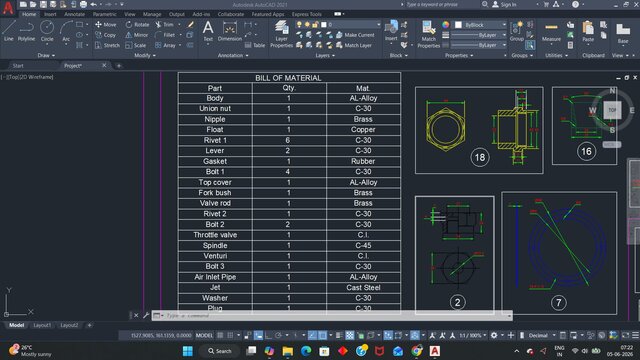Expand the Properties panel

459,56
